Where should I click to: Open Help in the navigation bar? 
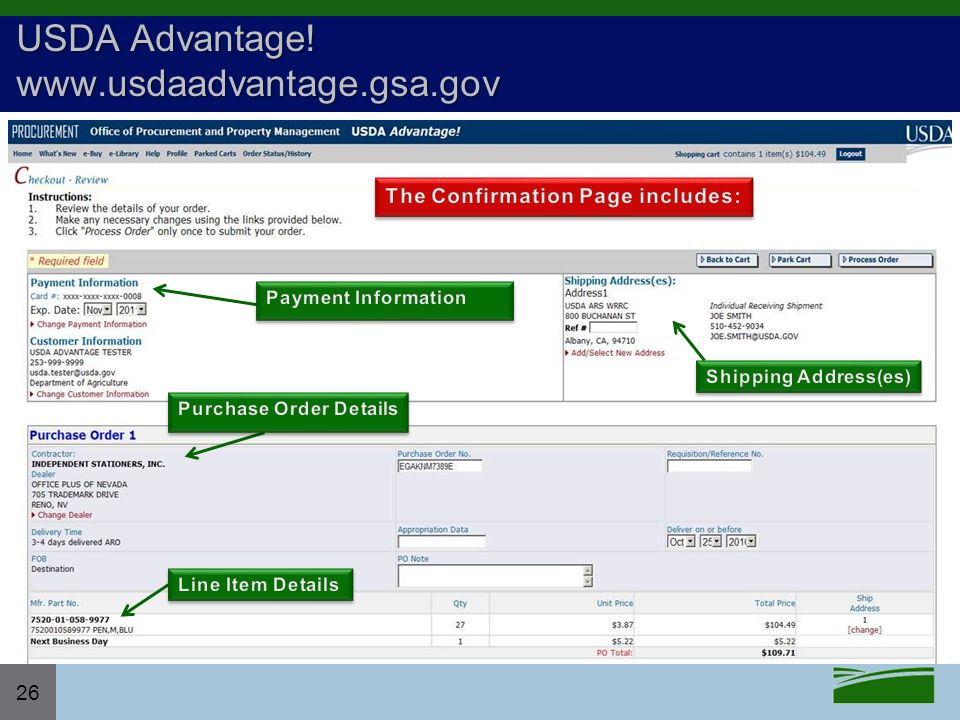tap(152, 154)
